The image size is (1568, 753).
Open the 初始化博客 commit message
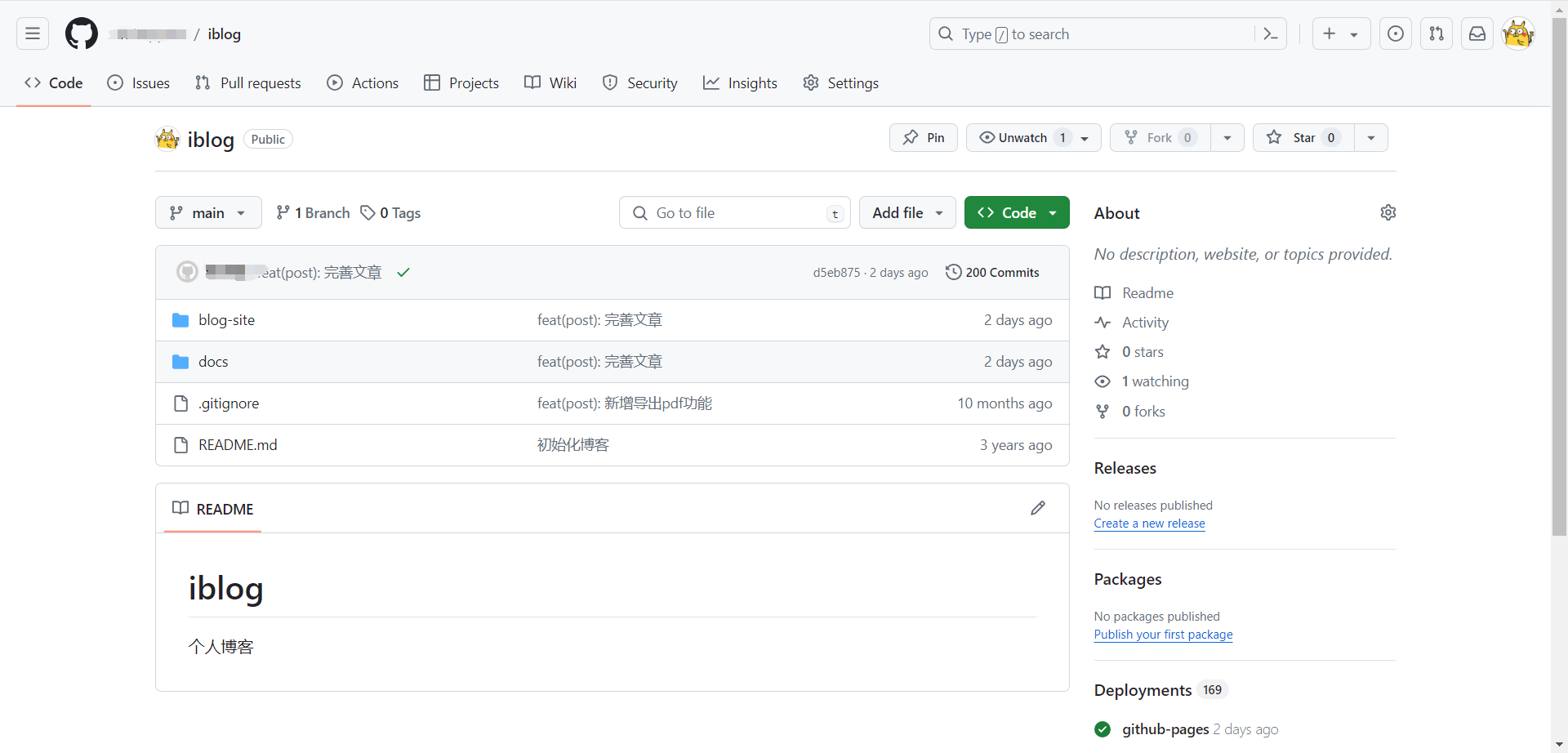572,445
